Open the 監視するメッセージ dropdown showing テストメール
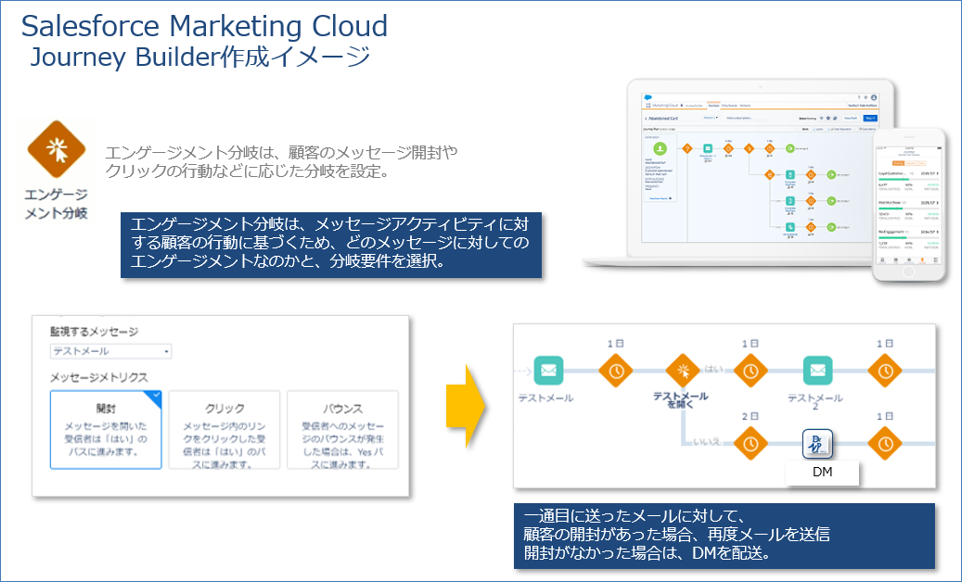Screen dimensions: 962x582 111,351
